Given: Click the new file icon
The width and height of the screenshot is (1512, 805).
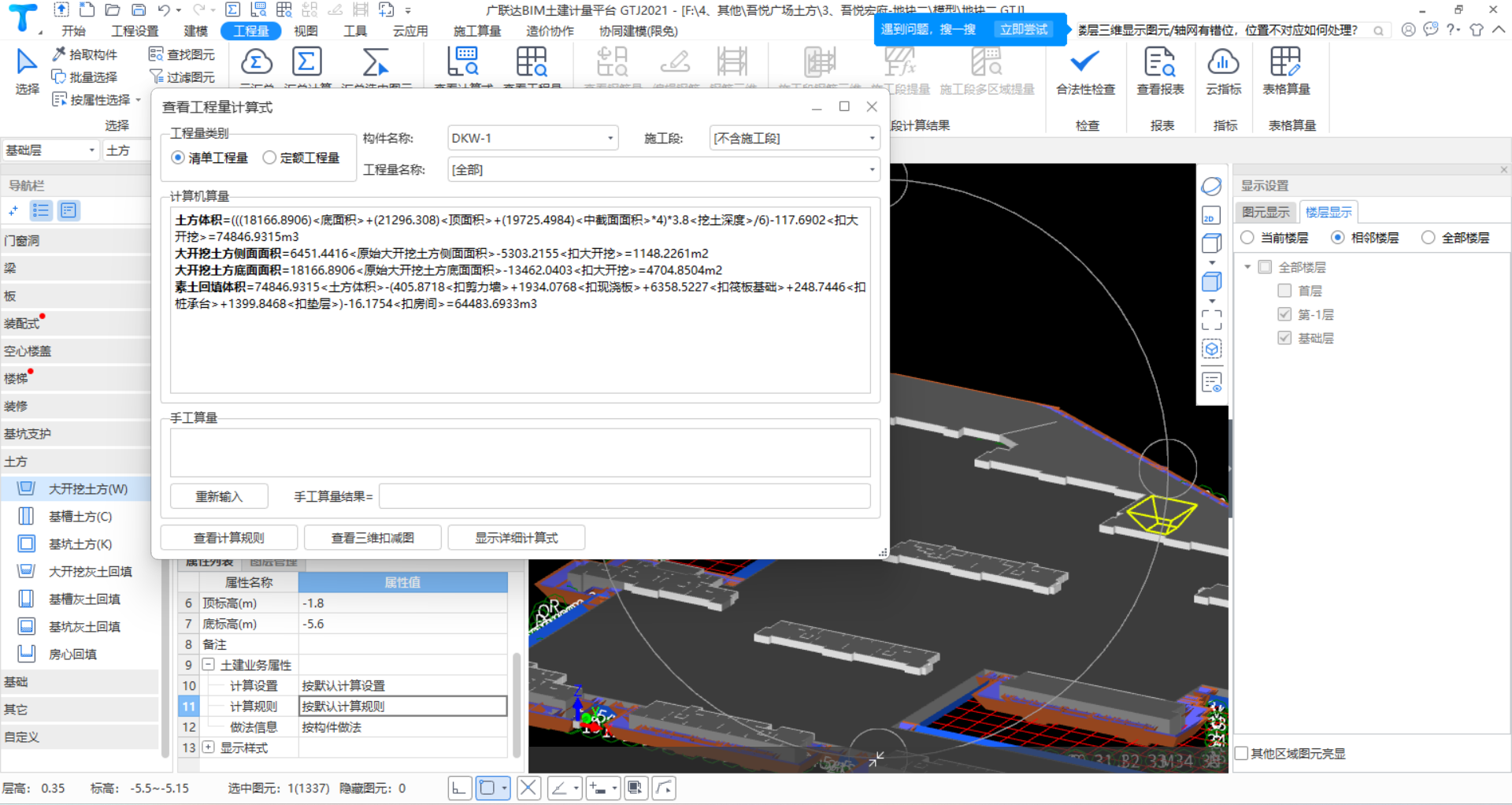Looking at the screenshot, I should pyautogui.click(x=87, y=10).
